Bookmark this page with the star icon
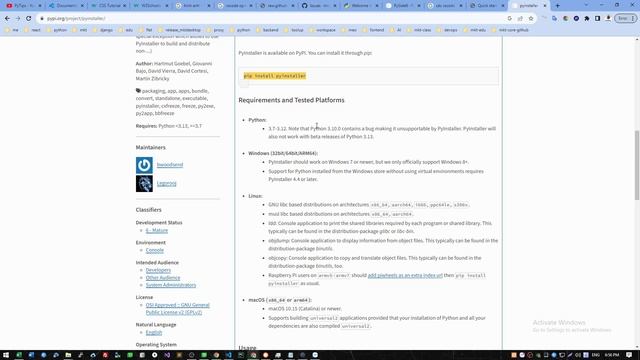 point(531,18)
